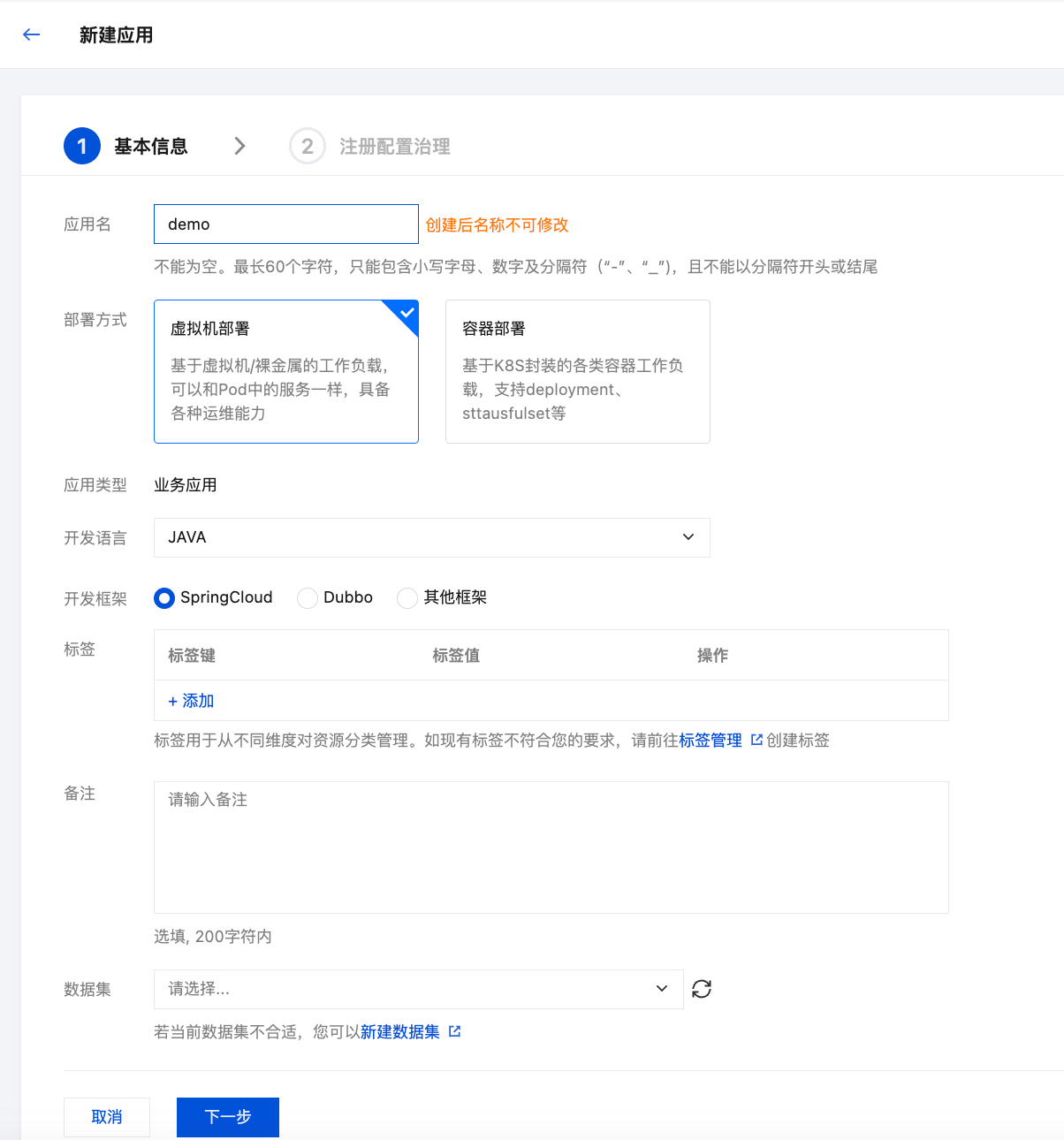
Task: Select the Dubbo framework radio
Action: (x=308, y=598)
